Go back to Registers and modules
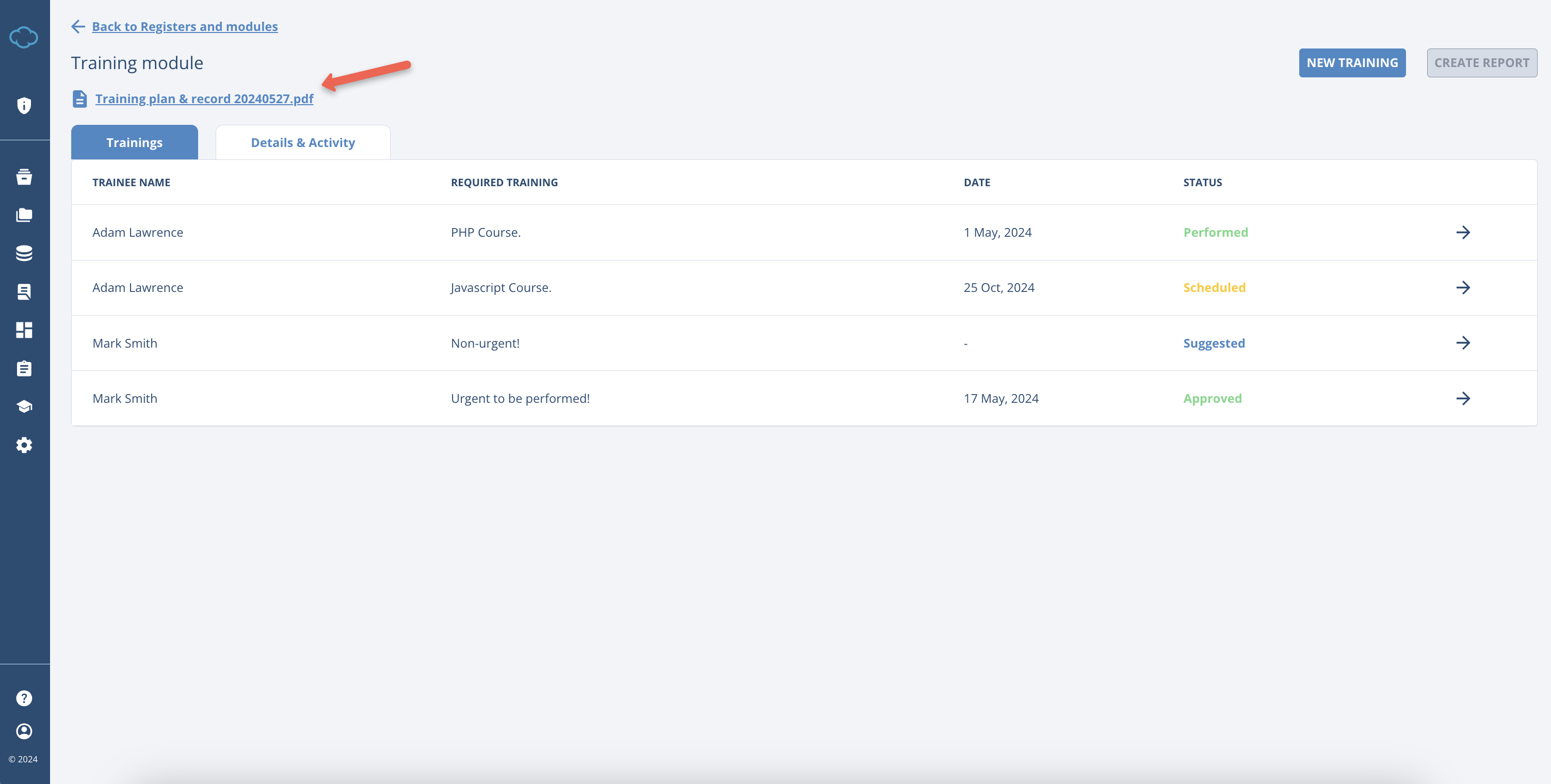The image size is (1551, 784). click(x=184, y=26)
